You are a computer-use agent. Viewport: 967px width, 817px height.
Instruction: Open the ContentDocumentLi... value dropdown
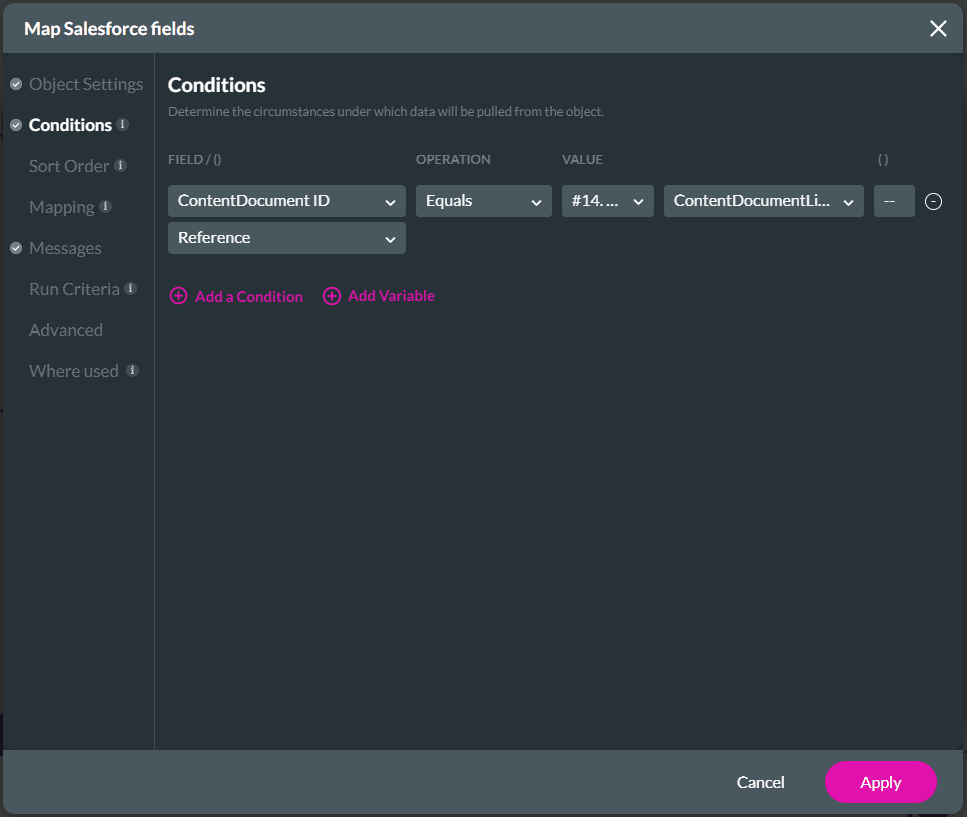(764, 201)
